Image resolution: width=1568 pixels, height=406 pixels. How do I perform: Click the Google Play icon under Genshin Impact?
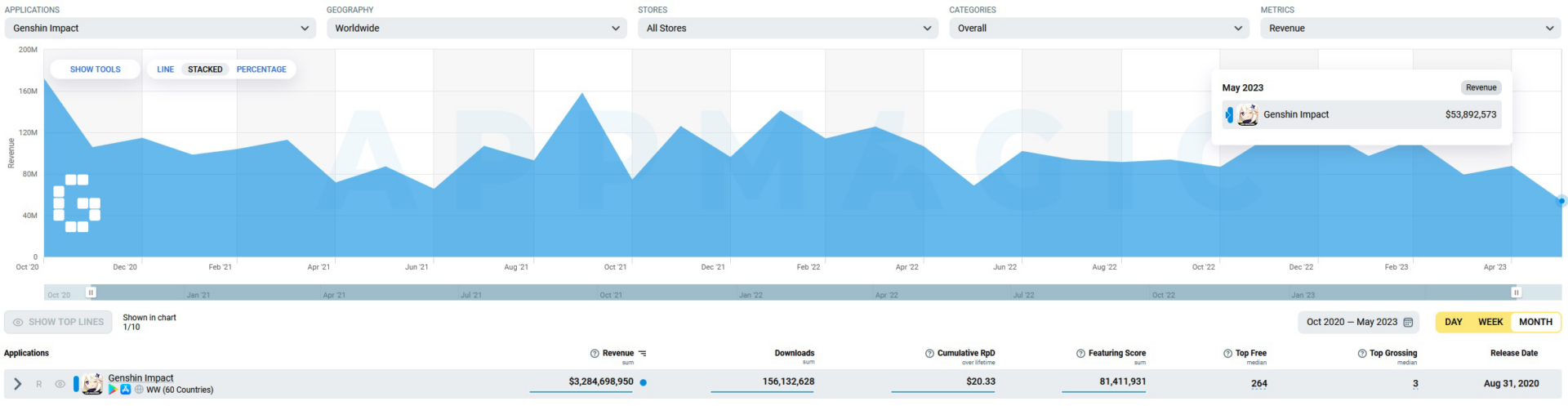click(113, 390)
